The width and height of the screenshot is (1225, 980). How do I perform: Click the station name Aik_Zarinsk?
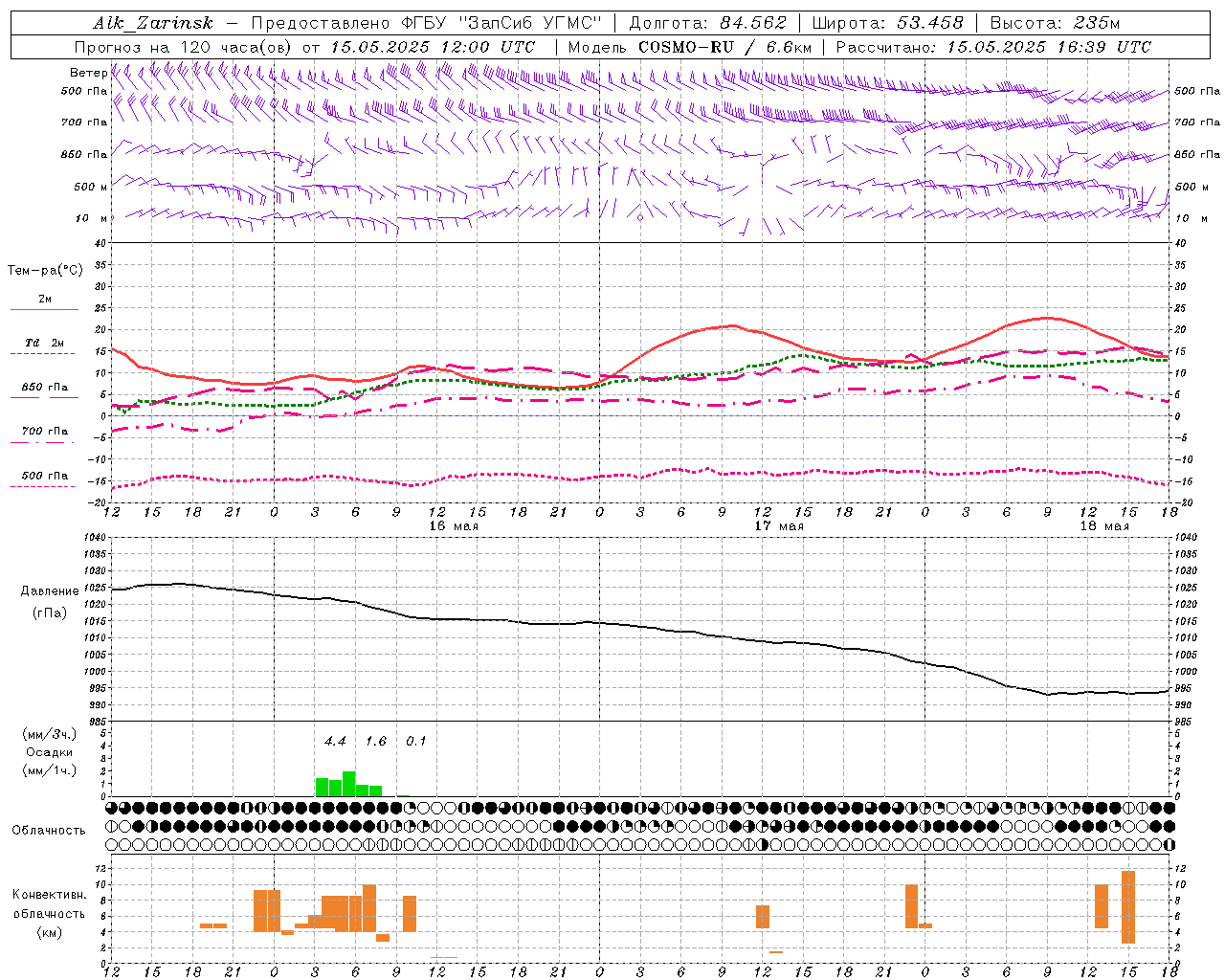pos(153,23)
